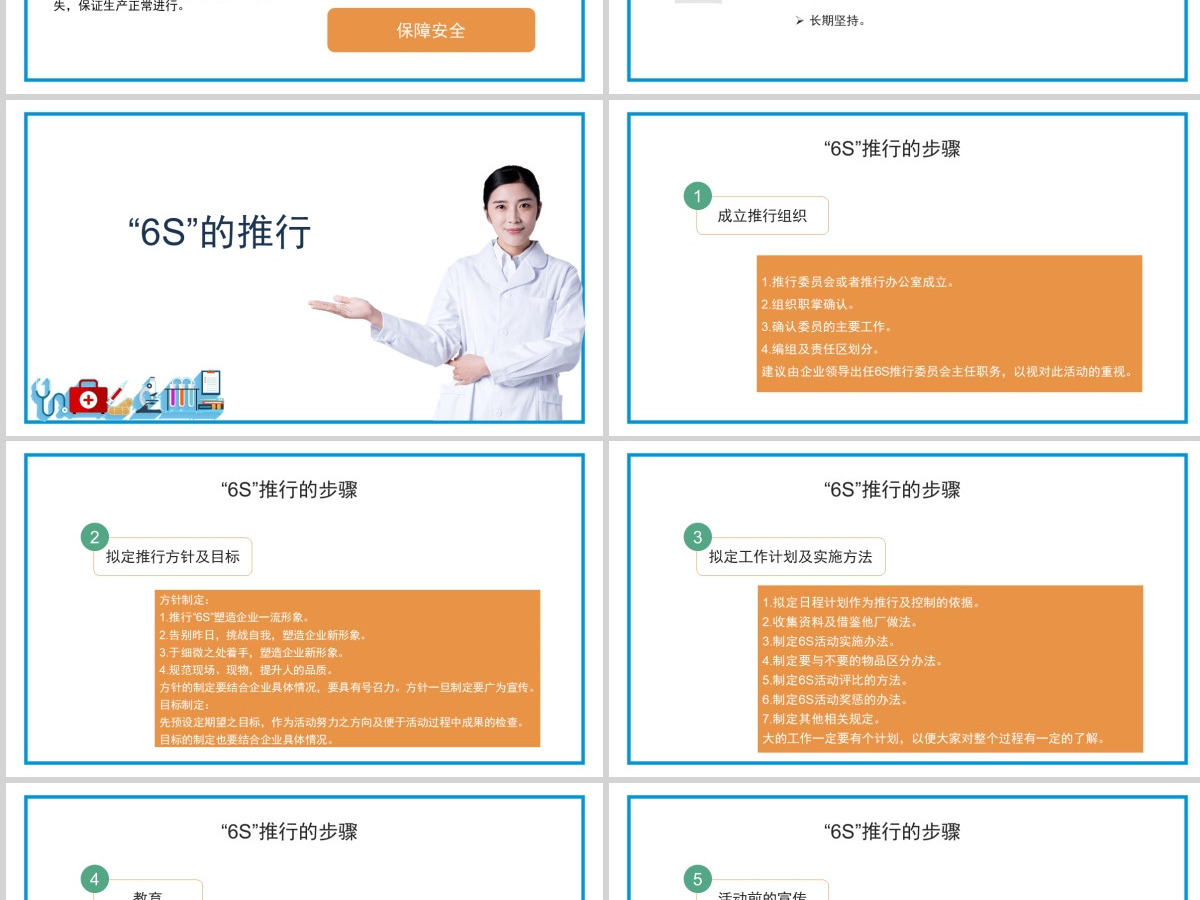Click text 1.推行“6S”塑造企业一流形象。
The width and height of the screenshot is (1200, 900).
[235, 617]
